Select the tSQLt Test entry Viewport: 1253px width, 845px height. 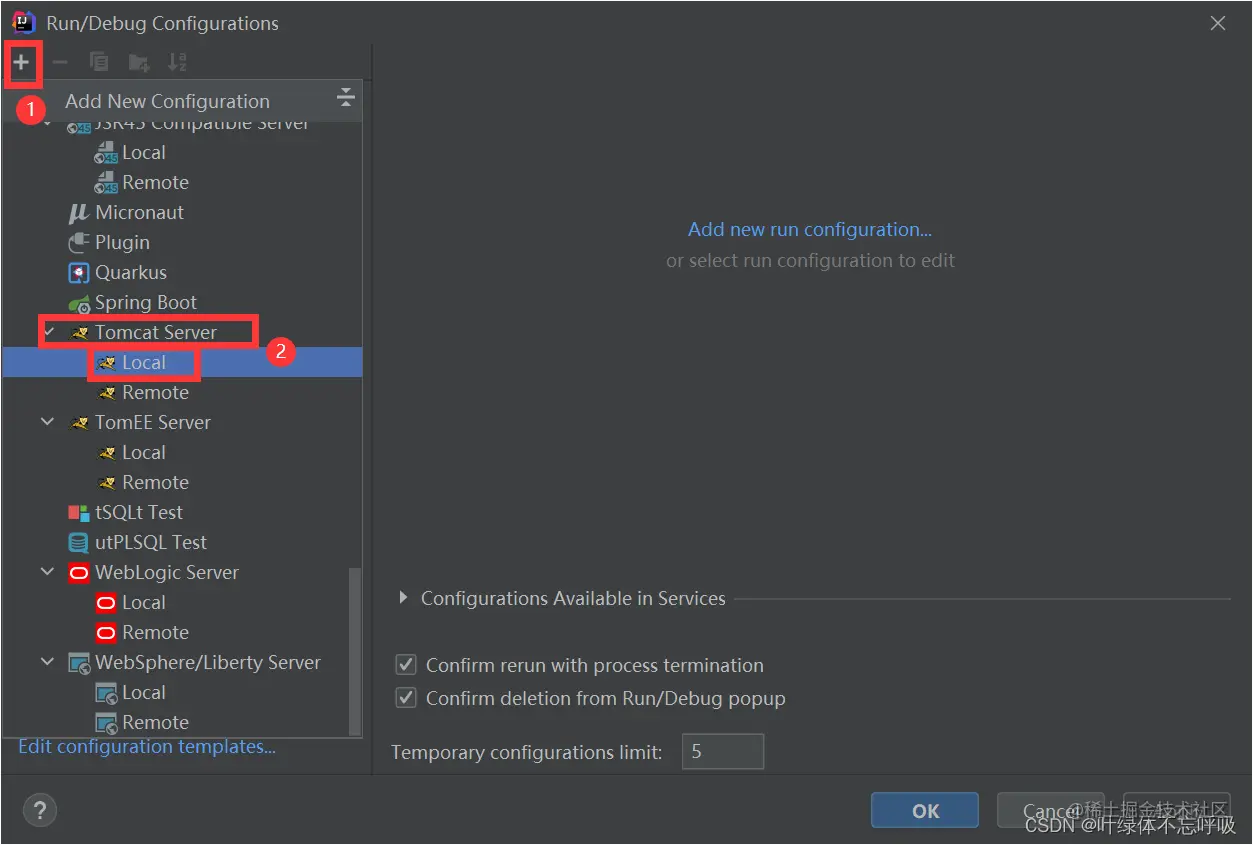tap(139, 513)
